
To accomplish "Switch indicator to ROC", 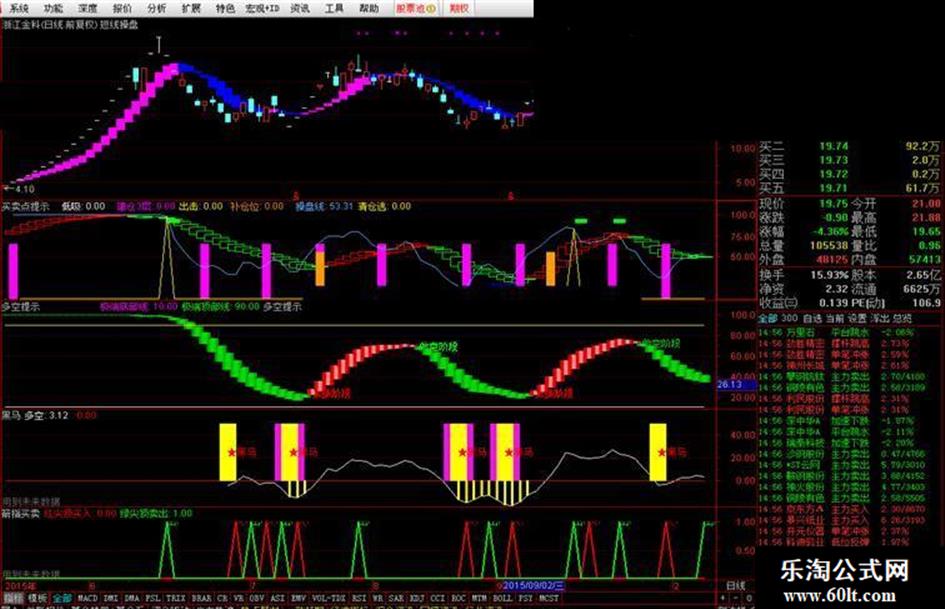I will click(459, 598).
